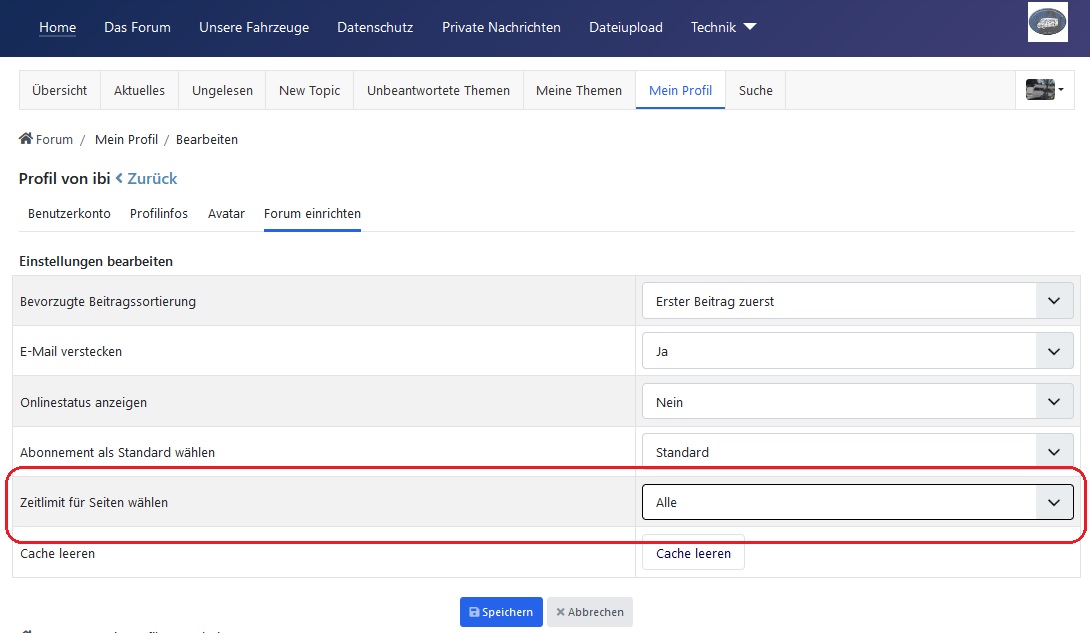Switch to the Profilinfos tab

[x=159, y=214]
